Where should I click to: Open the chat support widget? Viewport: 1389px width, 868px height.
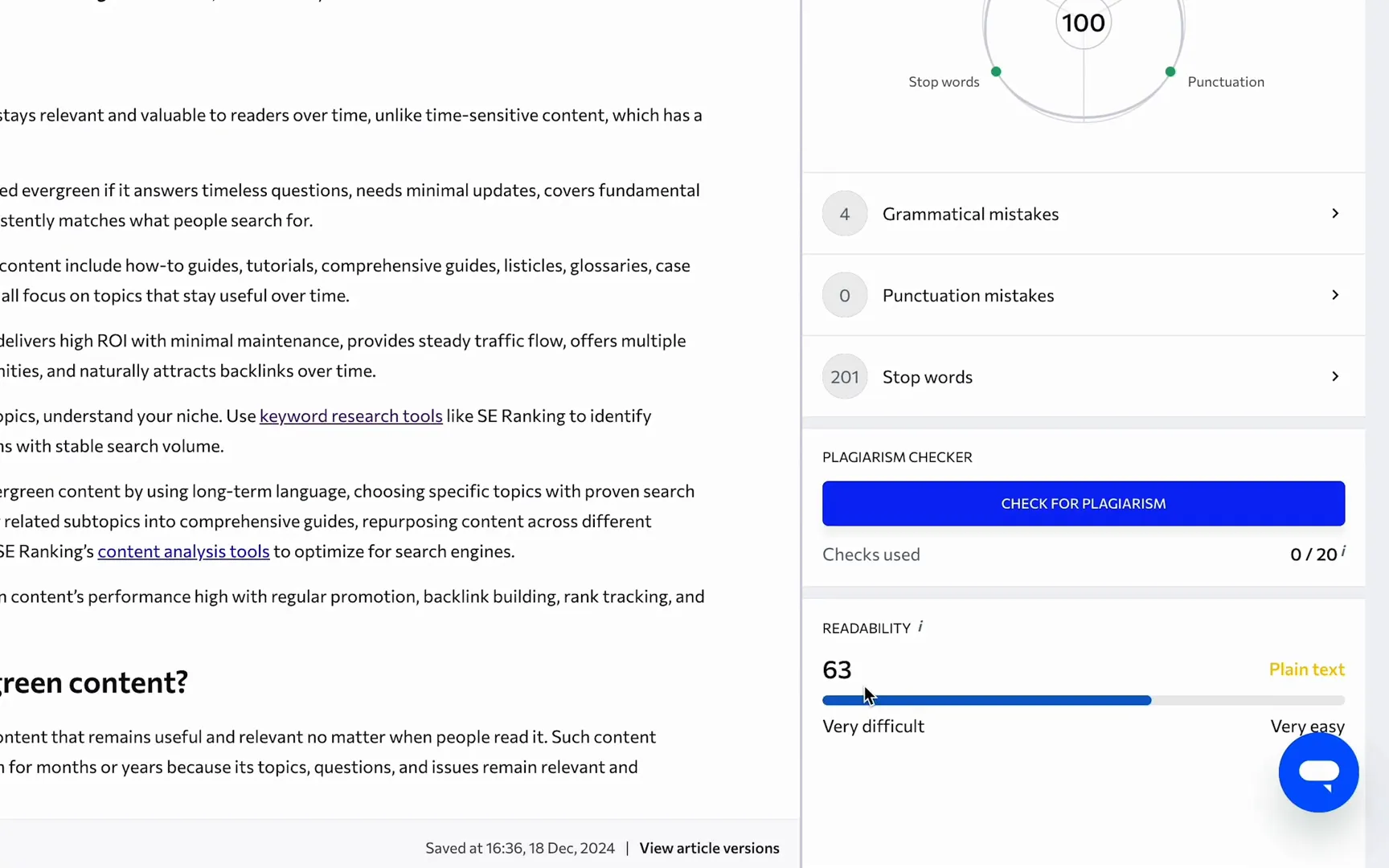(x=1317, y=772)
